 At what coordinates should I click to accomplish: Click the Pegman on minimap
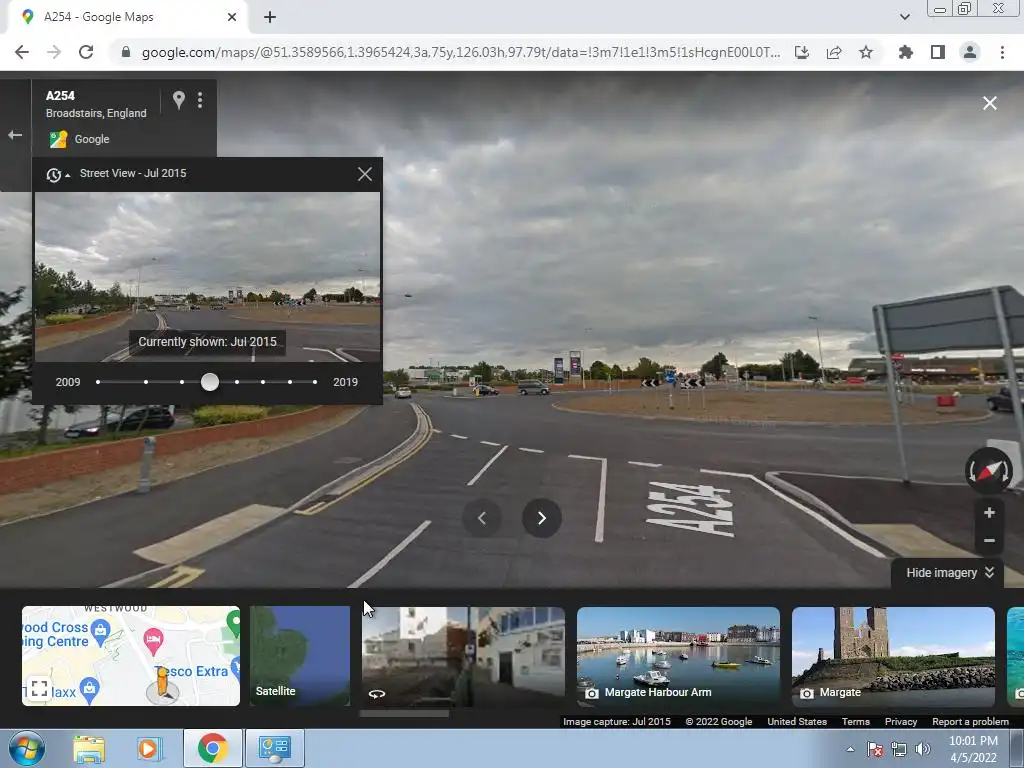point(162,684)
